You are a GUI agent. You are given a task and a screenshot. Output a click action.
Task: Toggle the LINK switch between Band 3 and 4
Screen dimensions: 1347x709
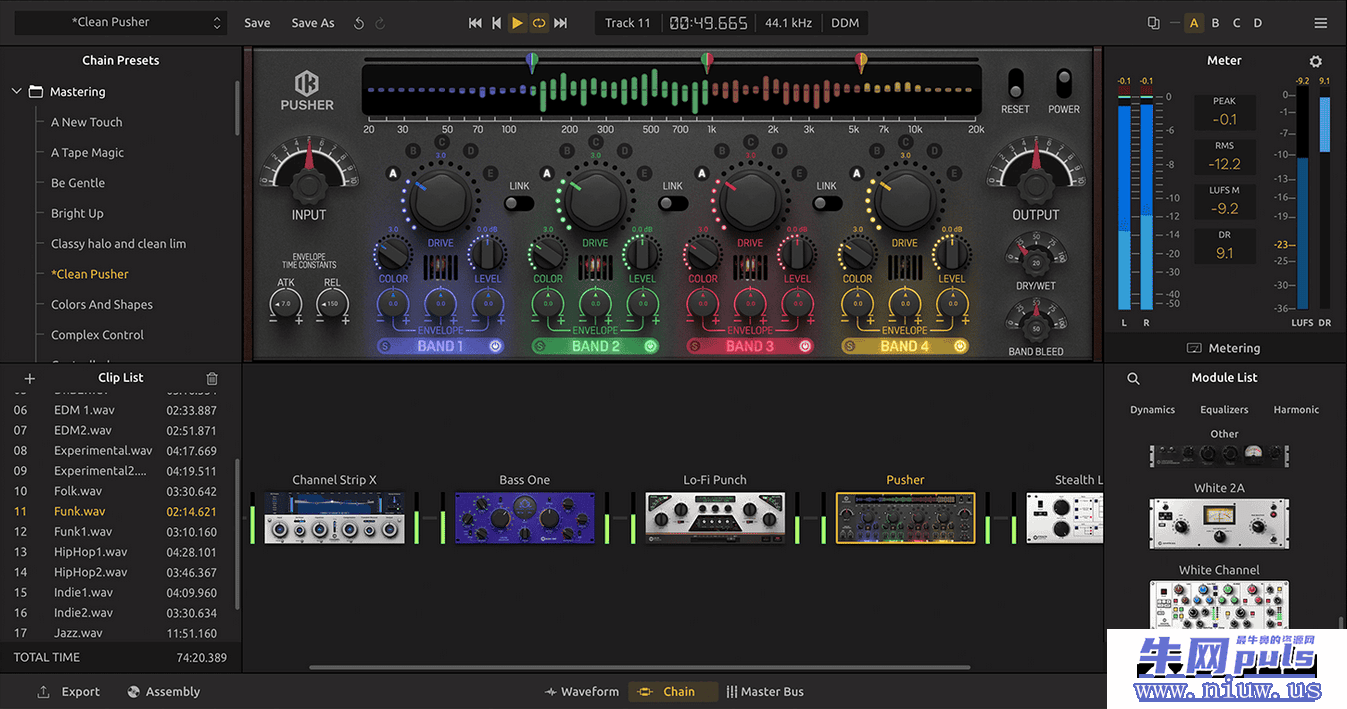click(x=827, y=203)
